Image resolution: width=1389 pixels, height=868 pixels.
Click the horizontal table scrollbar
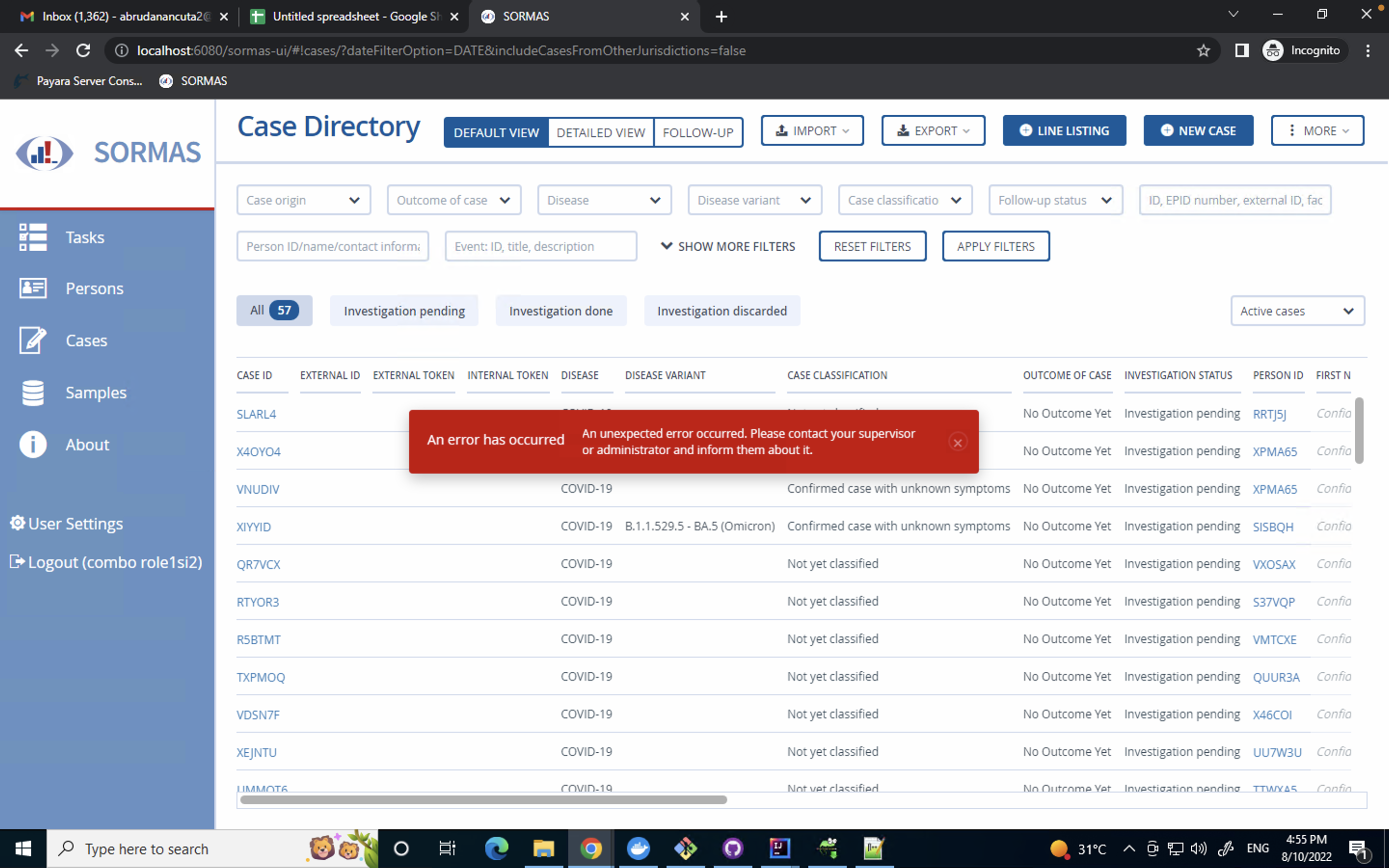pos(483,800)
